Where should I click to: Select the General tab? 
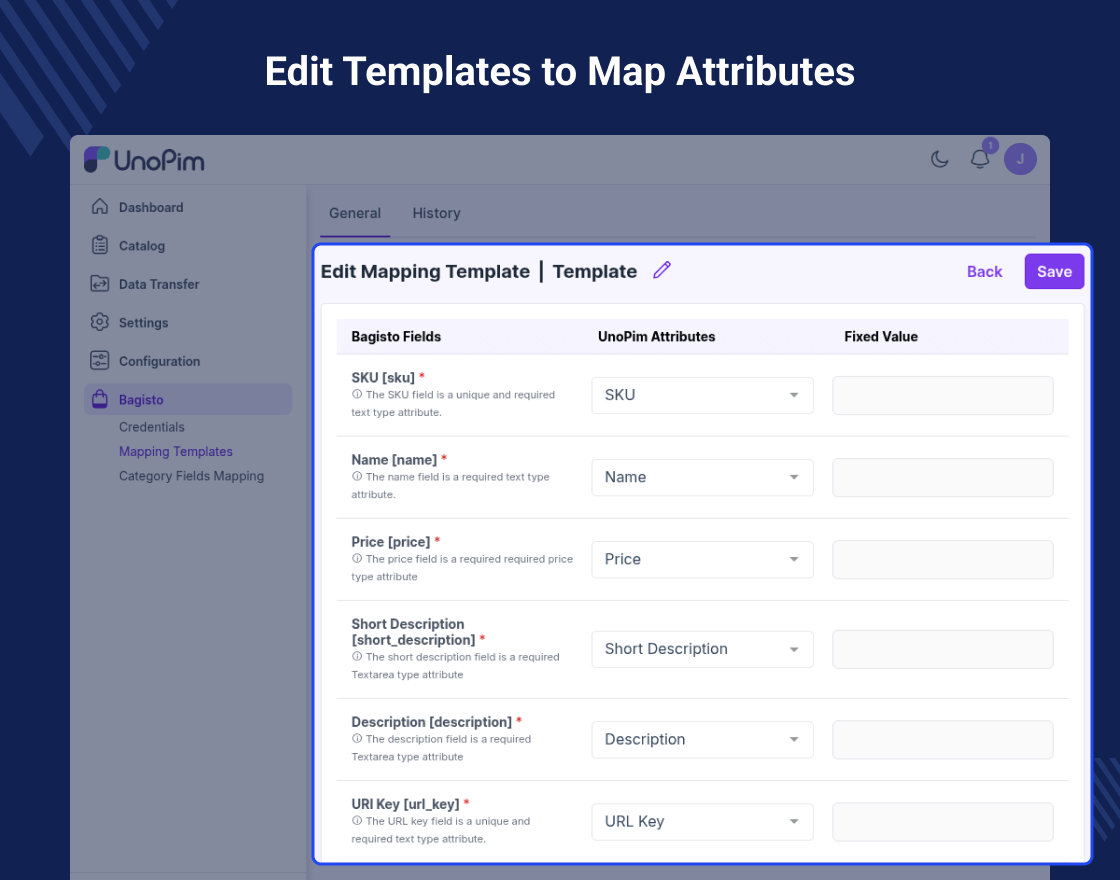355,213
